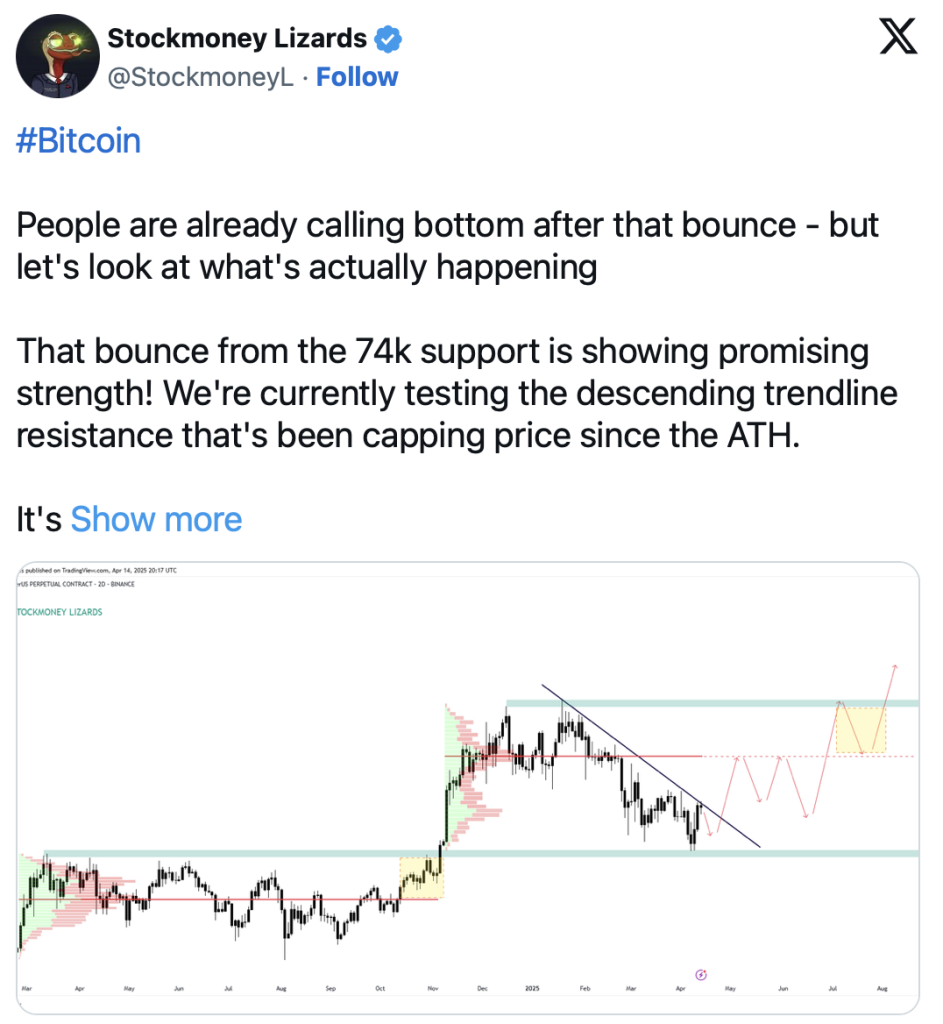Screen dimensions: 943x1024
Task: Follow the @StockmoneyL account
Action: point(357,77)
